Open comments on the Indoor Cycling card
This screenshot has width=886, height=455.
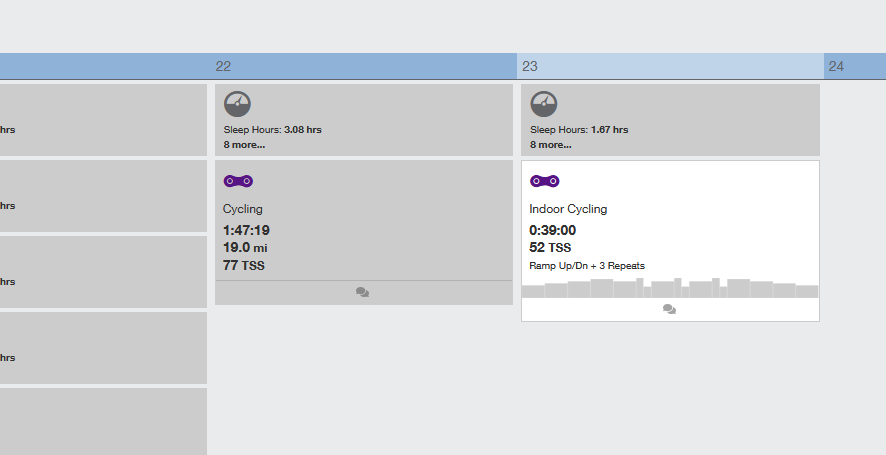point(670,309)
